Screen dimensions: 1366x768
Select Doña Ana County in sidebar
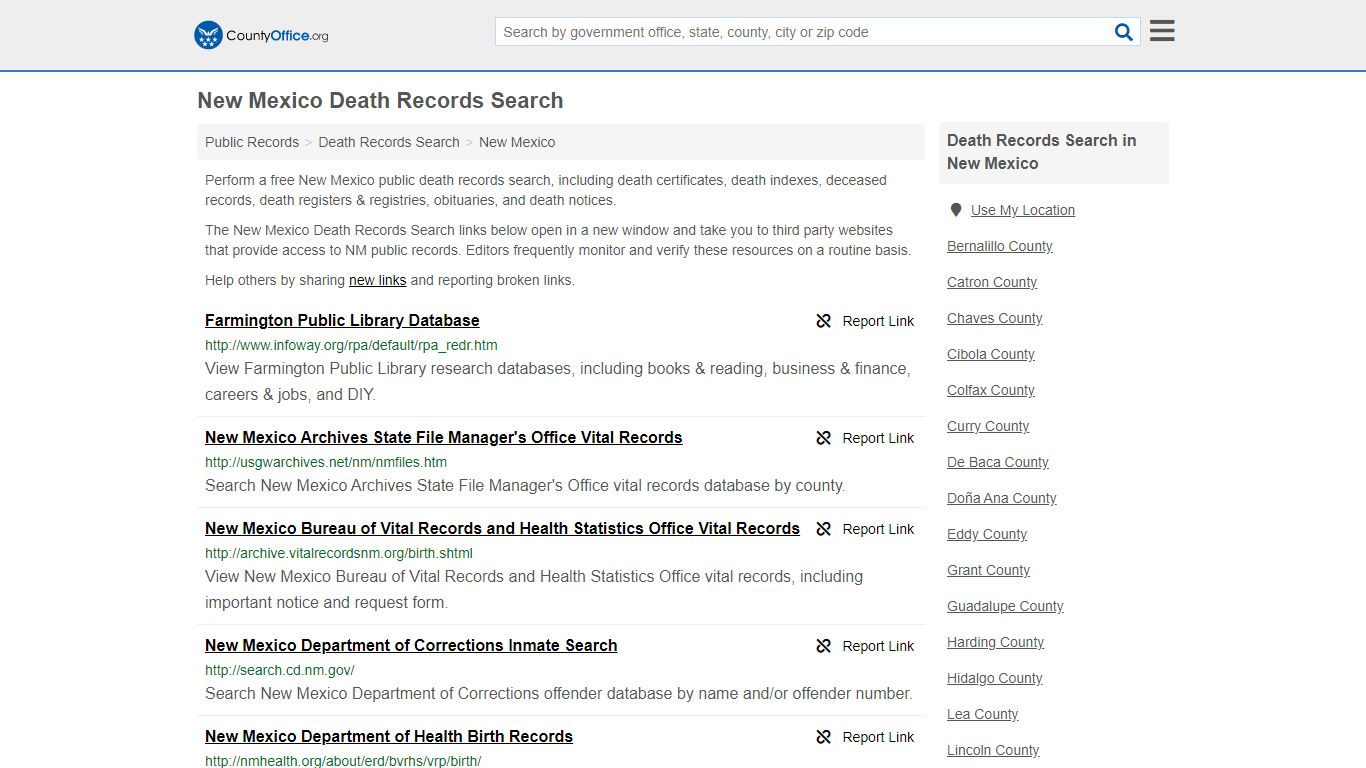tap(1002, 498)
